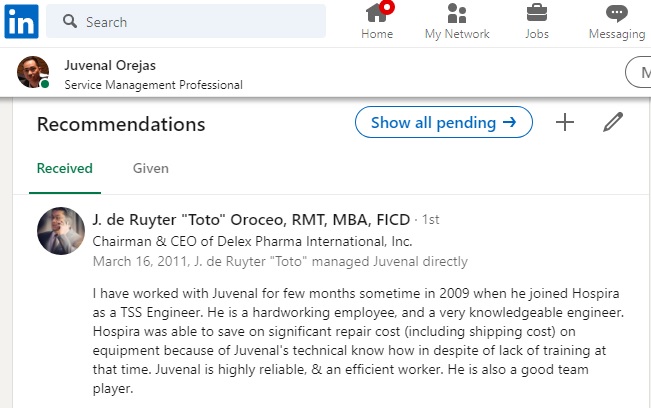651x408 pixels.
Task: Click the Home notification badge
Action: coord(388,6)
